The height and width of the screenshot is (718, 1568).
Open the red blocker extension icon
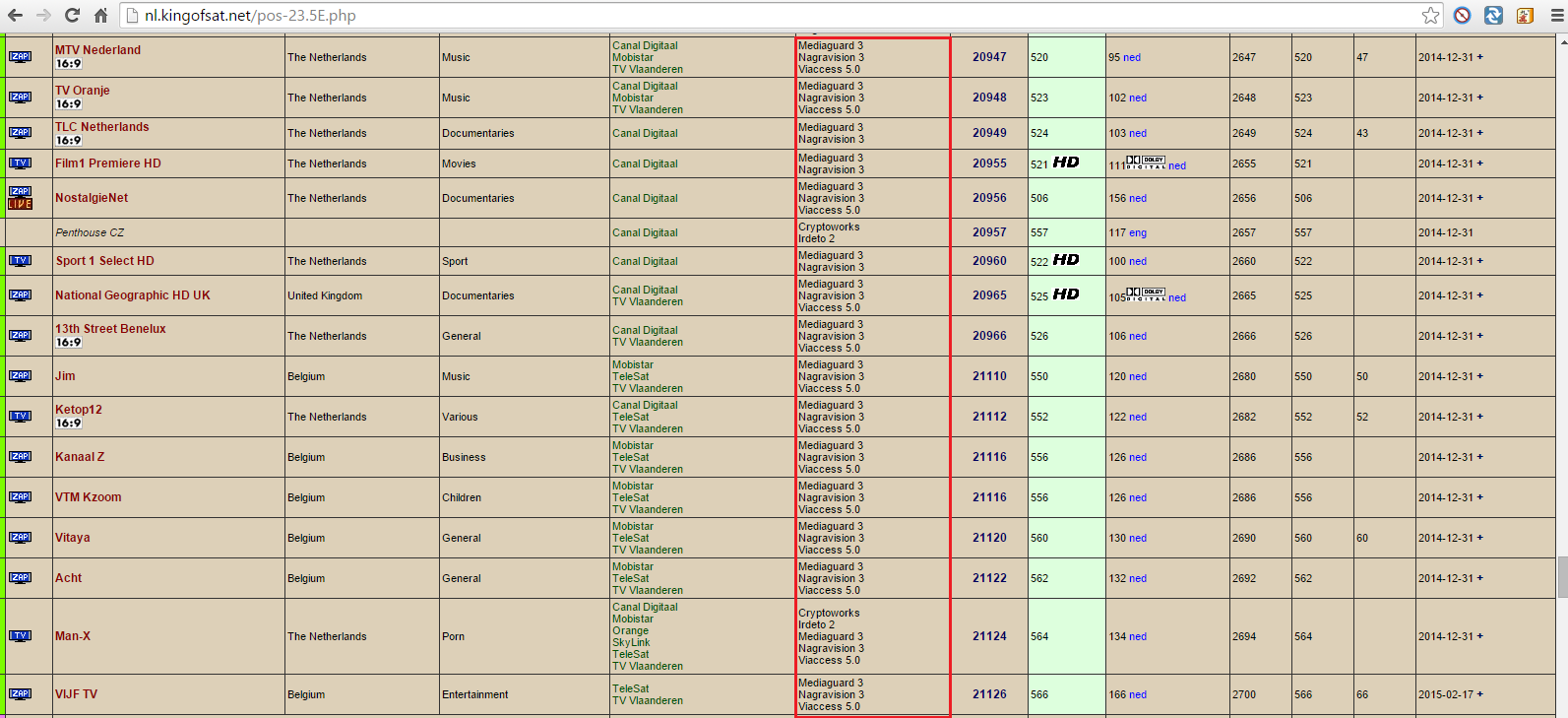[x=1462, y=15]
